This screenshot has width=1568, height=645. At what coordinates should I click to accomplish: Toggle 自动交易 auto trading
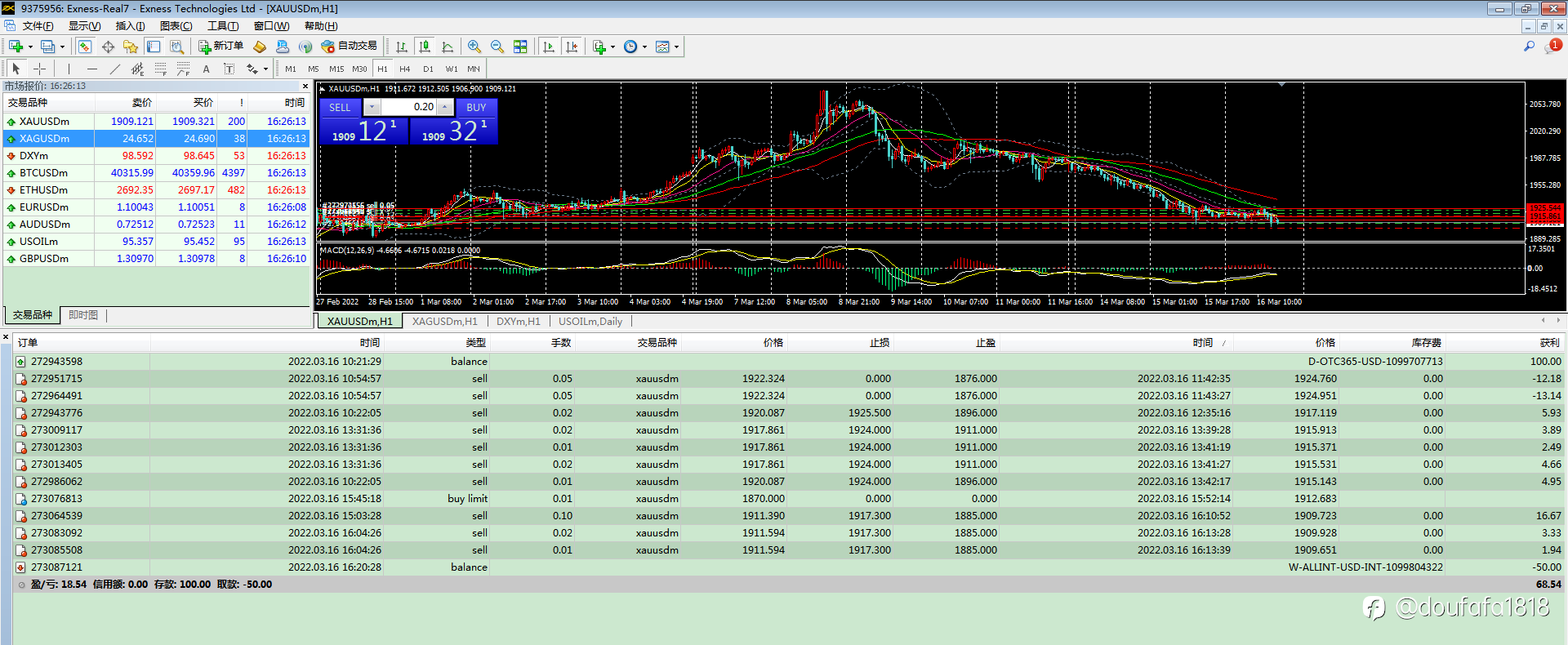(350, 47)
